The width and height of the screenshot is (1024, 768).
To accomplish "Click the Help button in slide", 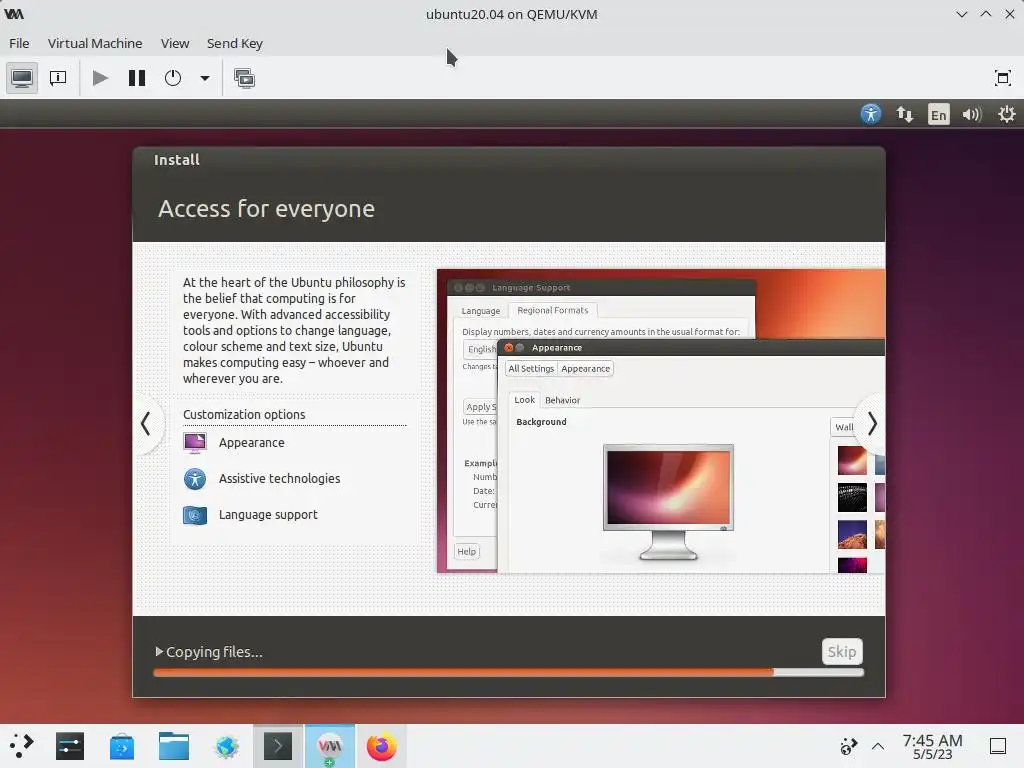I will [x=466, y=551].
